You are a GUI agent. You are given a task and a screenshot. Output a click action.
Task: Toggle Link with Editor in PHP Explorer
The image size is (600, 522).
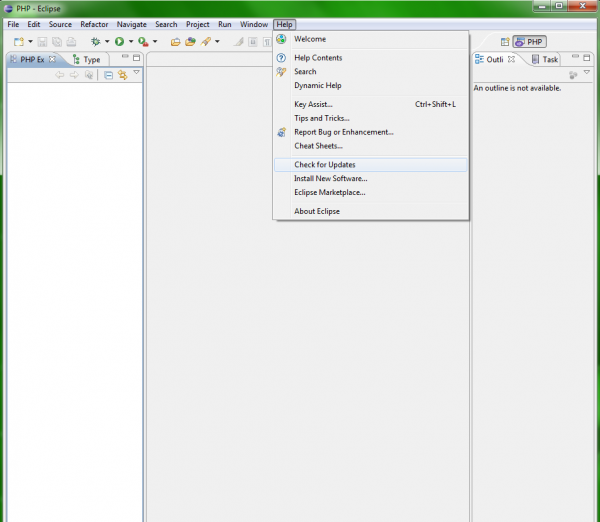(122, 75)
